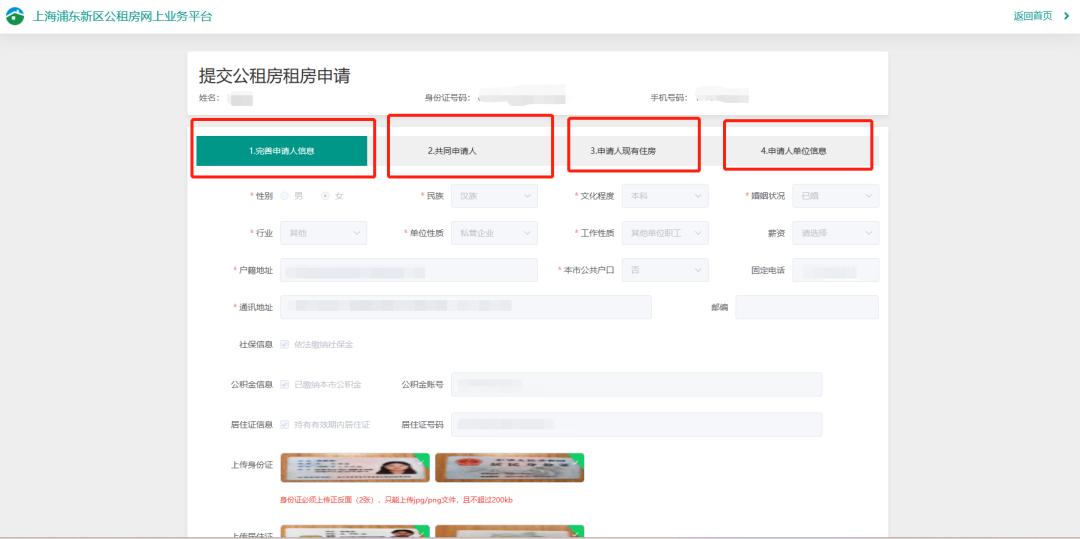
Task: Toggle the 持有有效期内居住证 checkbox
Action: click(284, 425)
